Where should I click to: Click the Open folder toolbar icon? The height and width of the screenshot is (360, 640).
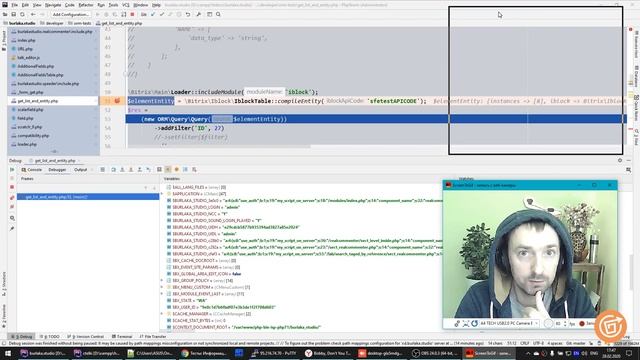pos(5,14)
